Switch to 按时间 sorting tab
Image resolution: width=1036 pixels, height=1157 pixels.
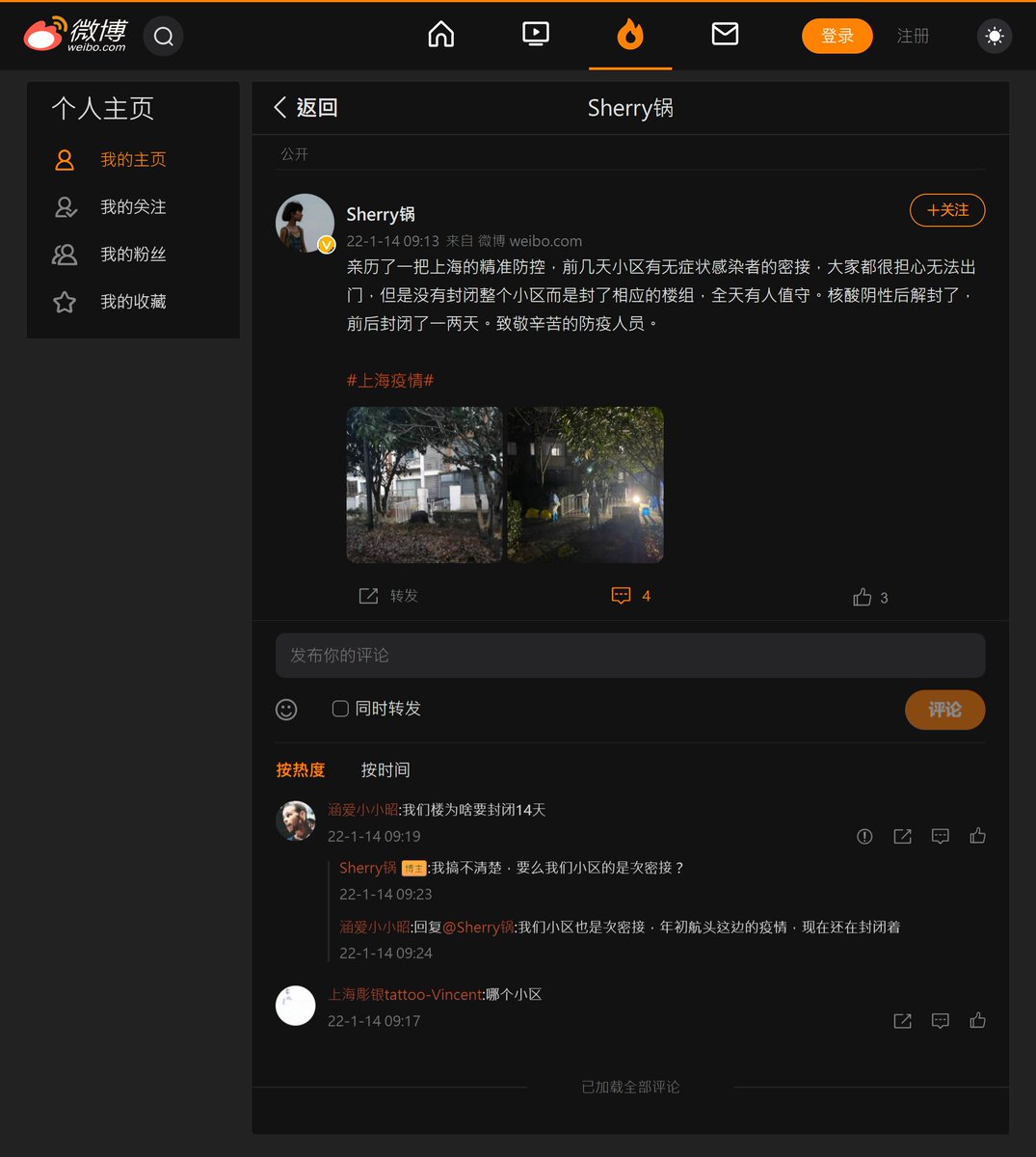(385, 770)
